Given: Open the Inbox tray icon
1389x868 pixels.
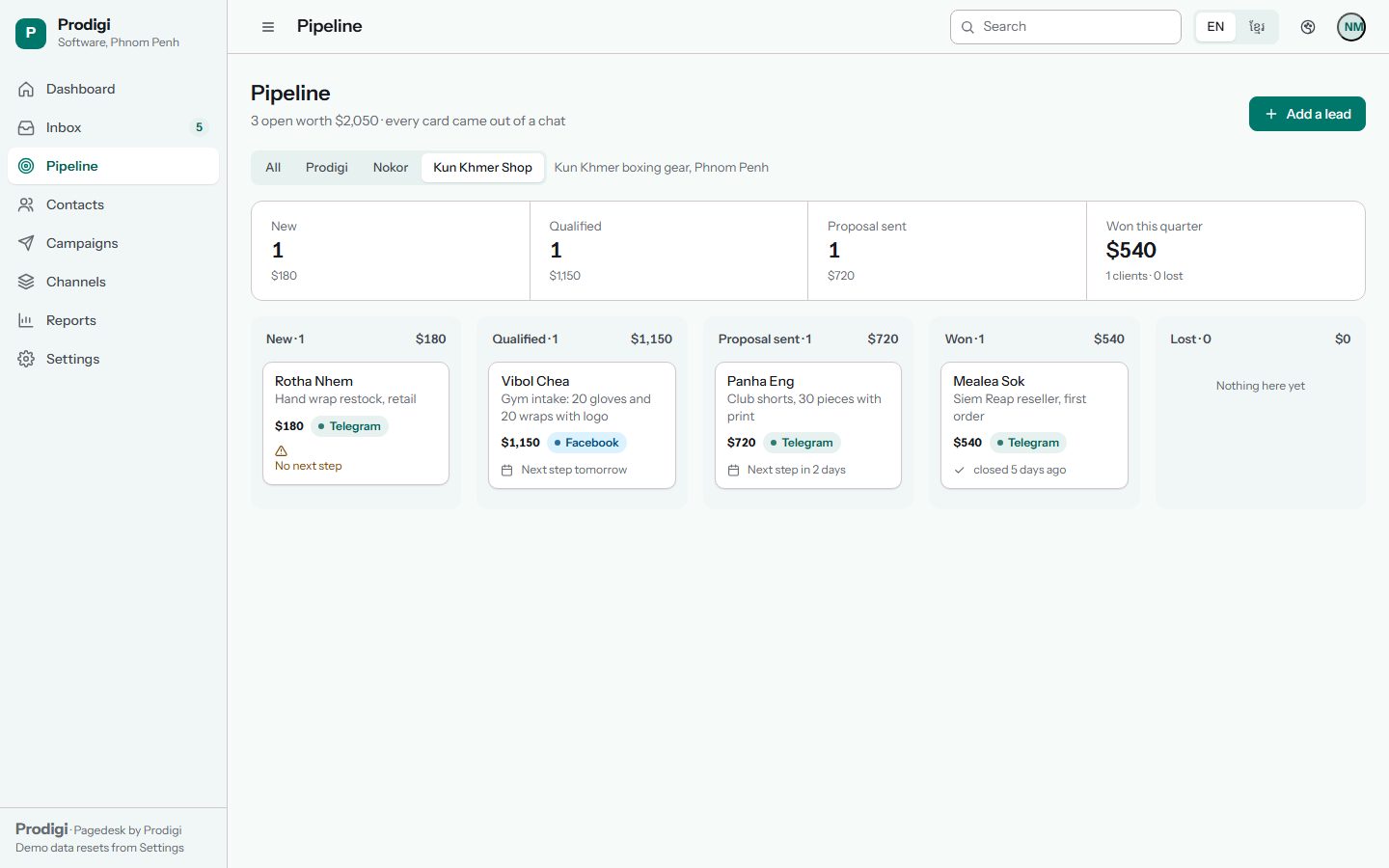Looking at the screenshot, I should pyautogui.click(x=26, y=127).
